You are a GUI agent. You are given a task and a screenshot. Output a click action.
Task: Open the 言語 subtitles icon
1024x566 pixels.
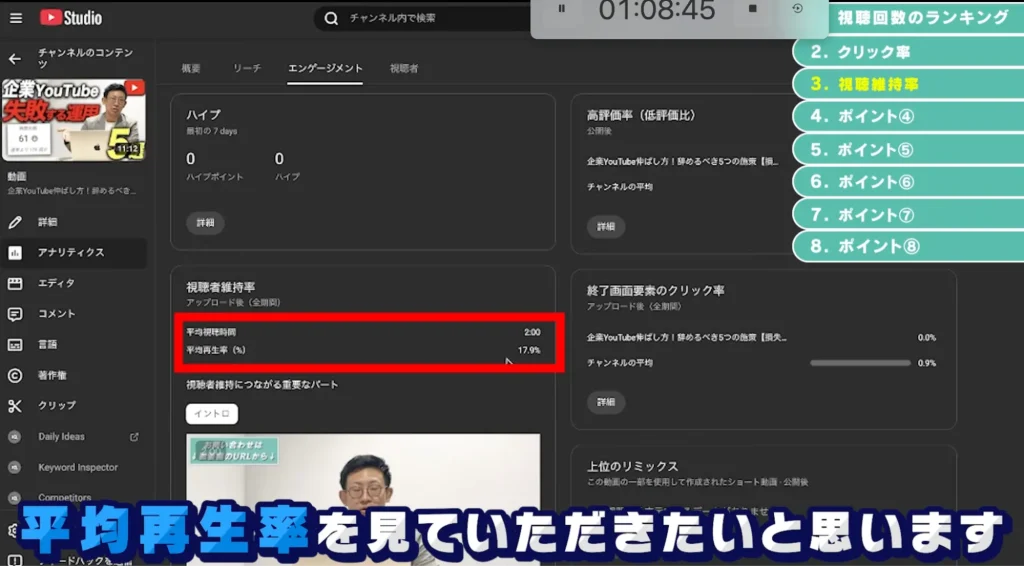(15, 345)
